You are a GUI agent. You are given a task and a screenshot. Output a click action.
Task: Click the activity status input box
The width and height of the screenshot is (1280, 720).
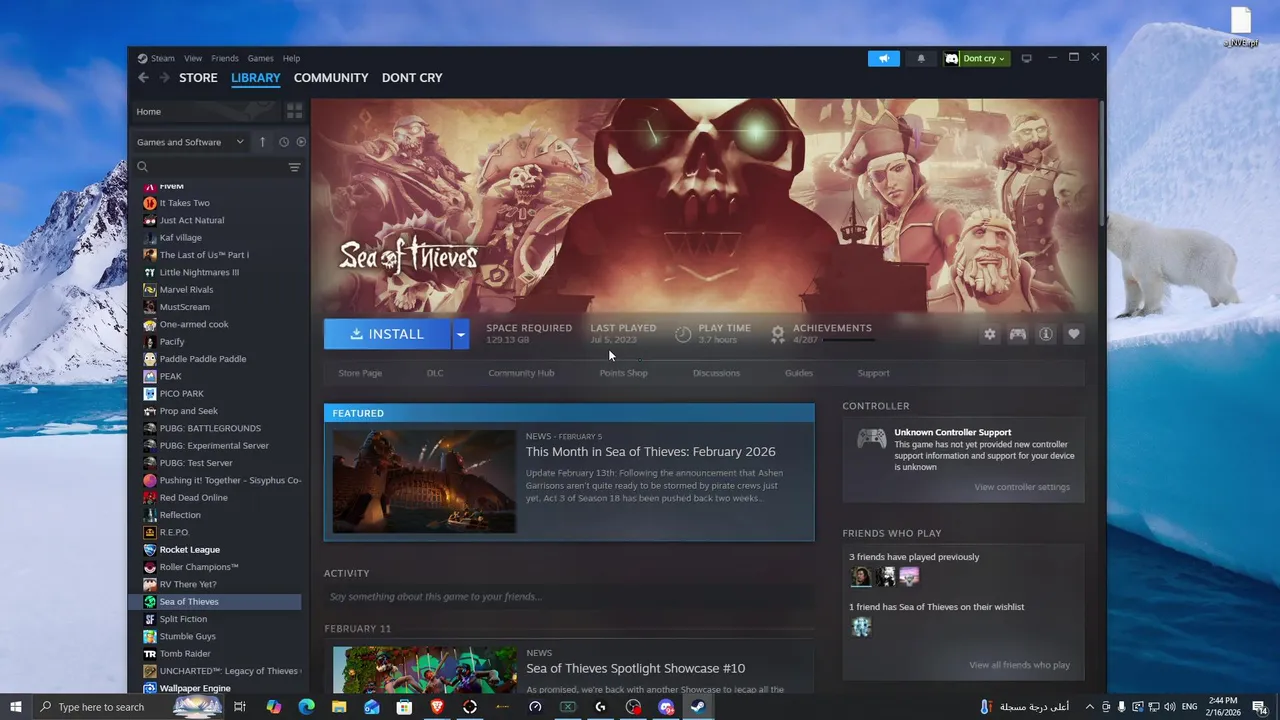(x=569, y=597)
